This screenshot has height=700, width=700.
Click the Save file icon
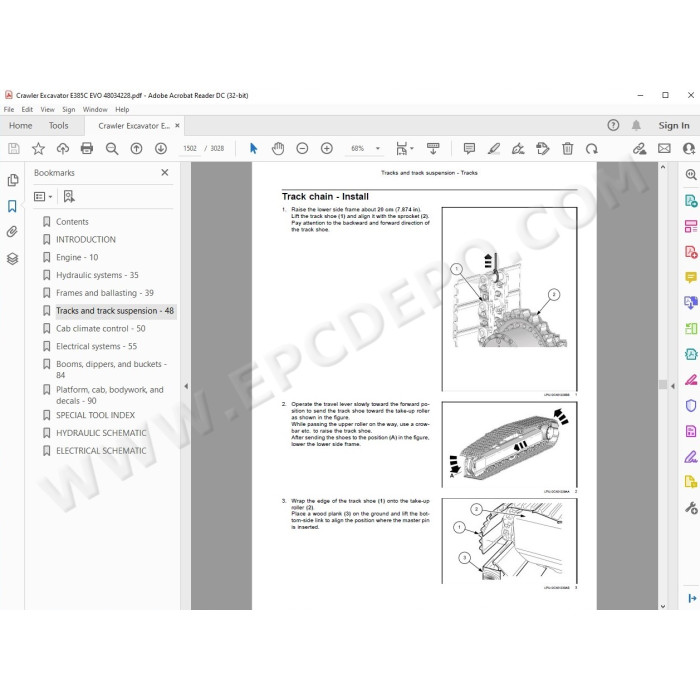coord(14,148)
